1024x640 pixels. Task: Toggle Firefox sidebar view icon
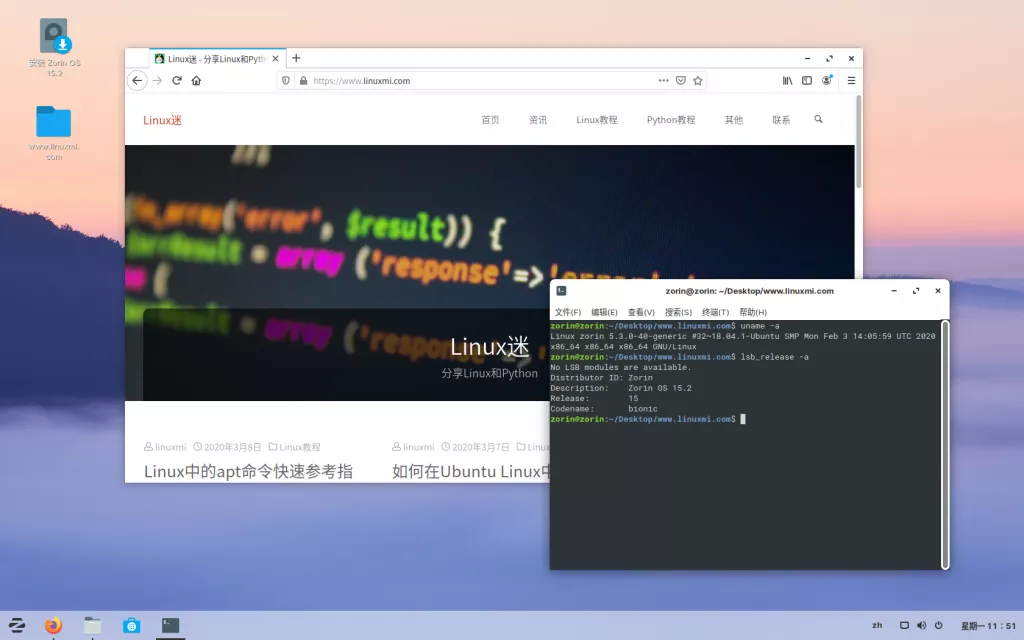807,80
